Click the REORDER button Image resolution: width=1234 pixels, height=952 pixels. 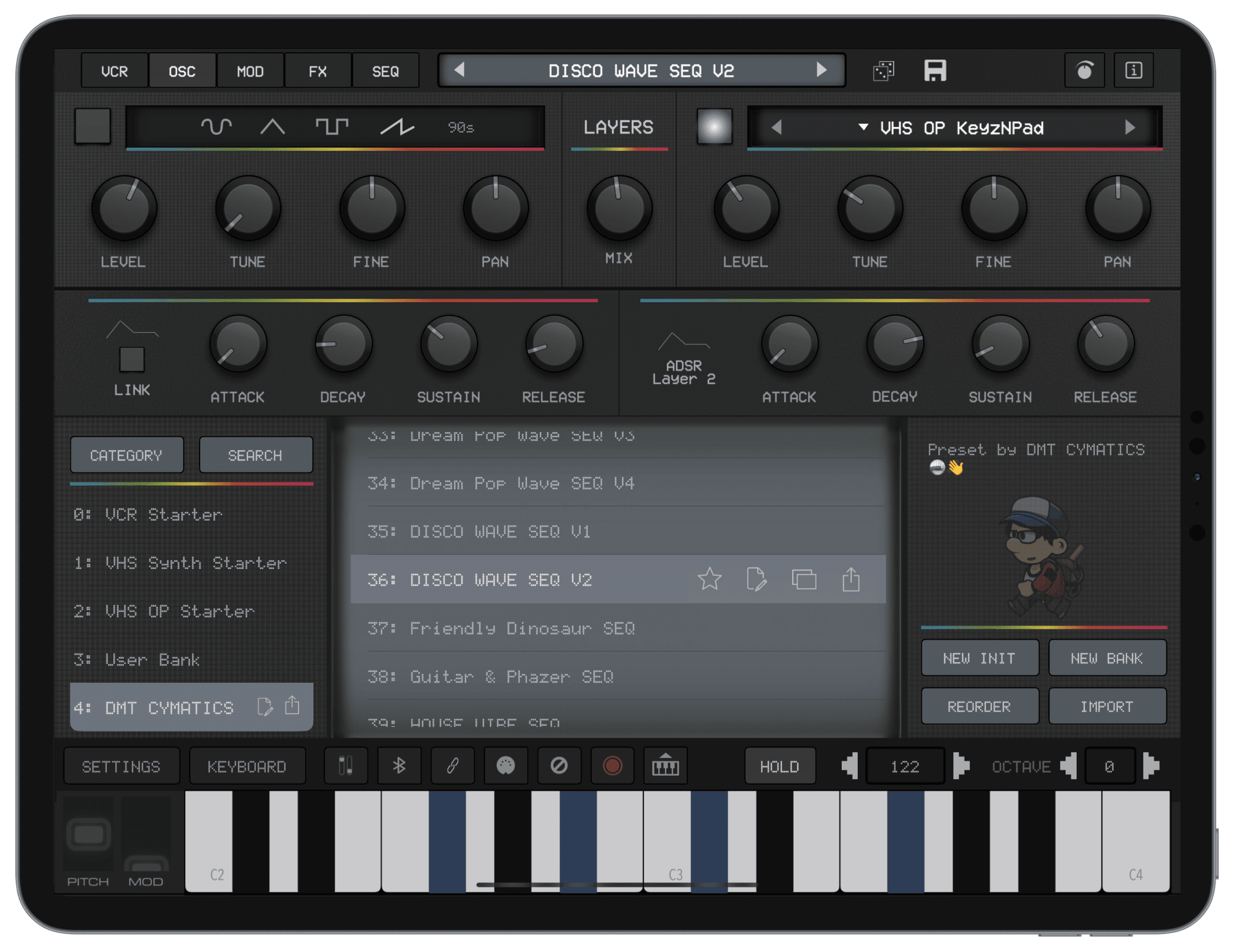click(979, 706)
